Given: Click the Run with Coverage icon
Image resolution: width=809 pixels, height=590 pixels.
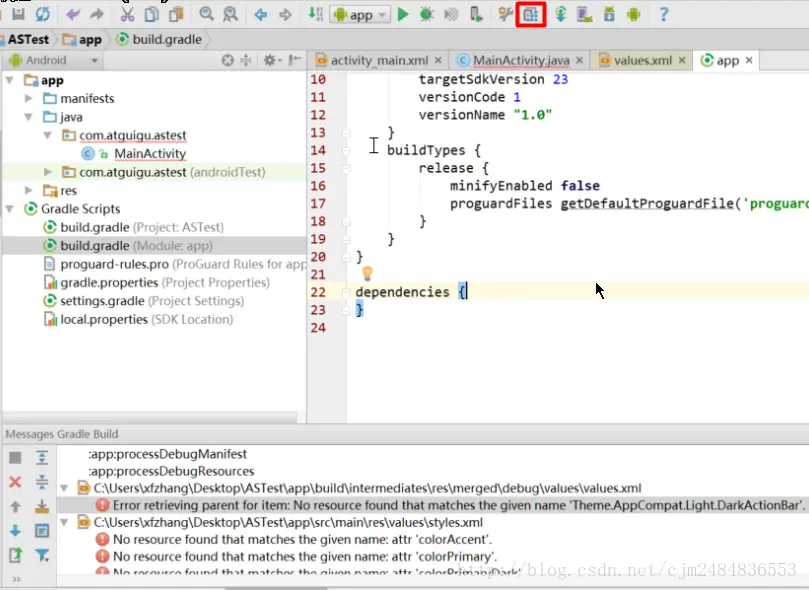Looking at the screenshot, I should point(451,14).
